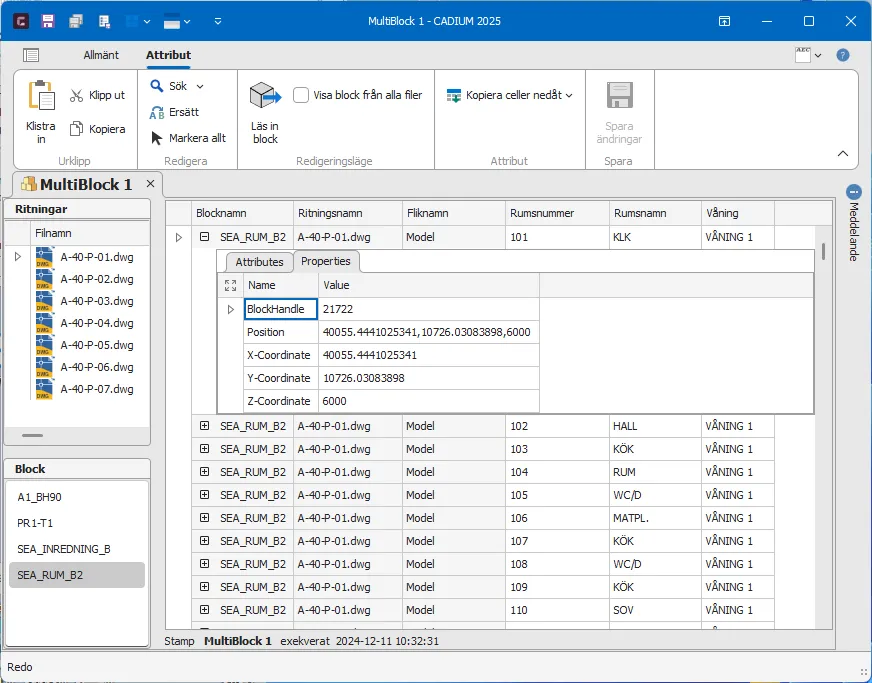Click the Blocknamn column header
The image size is (872, 683).
[x=242, y=213]
